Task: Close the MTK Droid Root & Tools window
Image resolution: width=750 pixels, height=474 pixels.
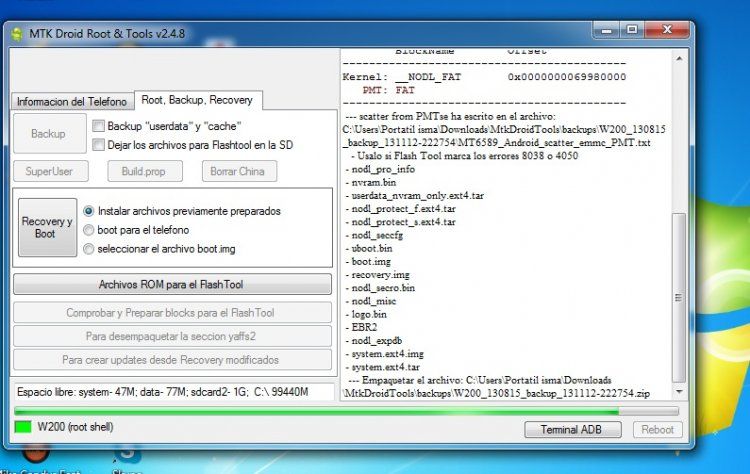Action: pos(667,30)
